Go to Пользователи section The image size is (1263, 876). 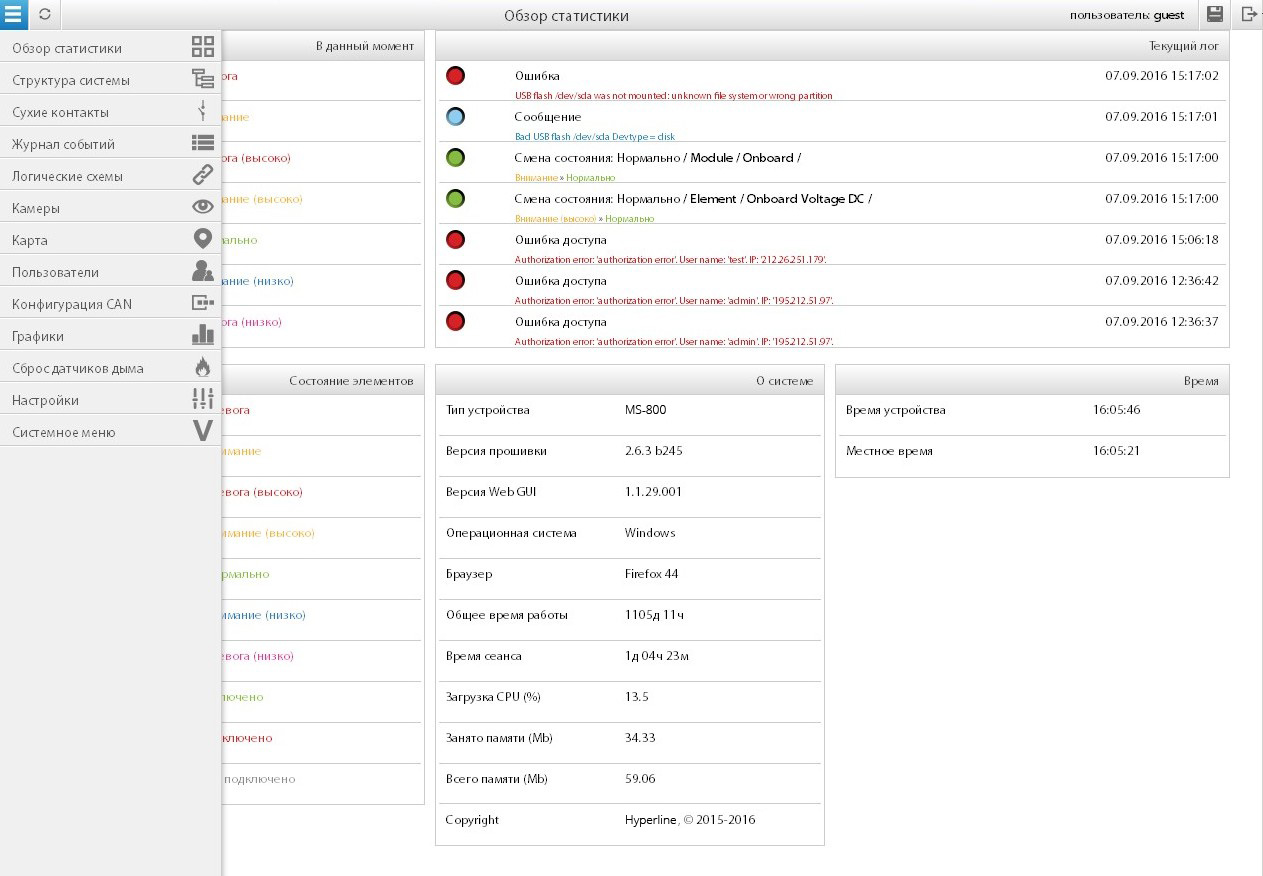coord(110,271)
